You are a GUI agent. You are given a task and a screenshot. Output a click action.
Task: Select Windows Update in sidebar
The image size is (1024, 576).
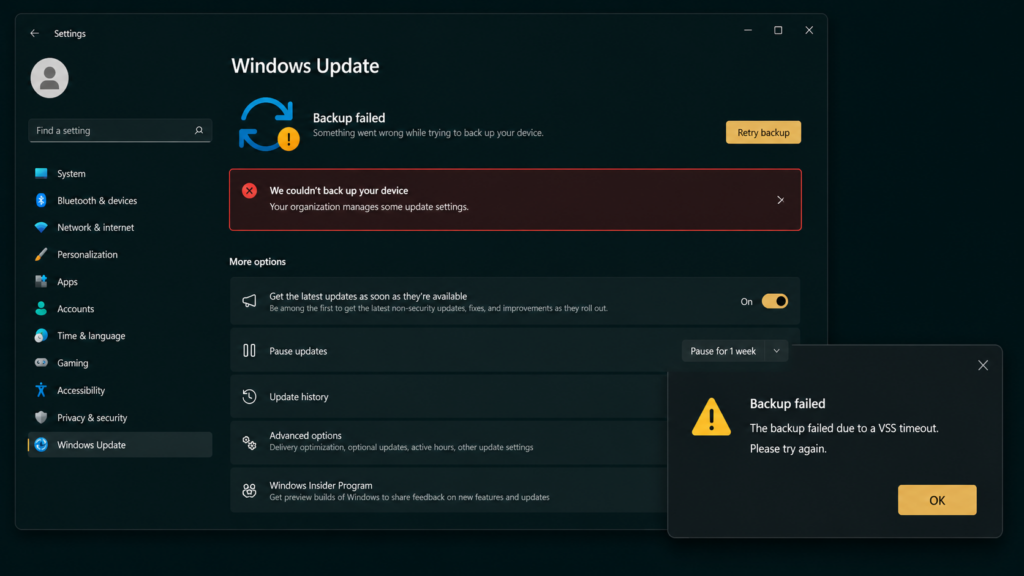[x=120, y=445]
